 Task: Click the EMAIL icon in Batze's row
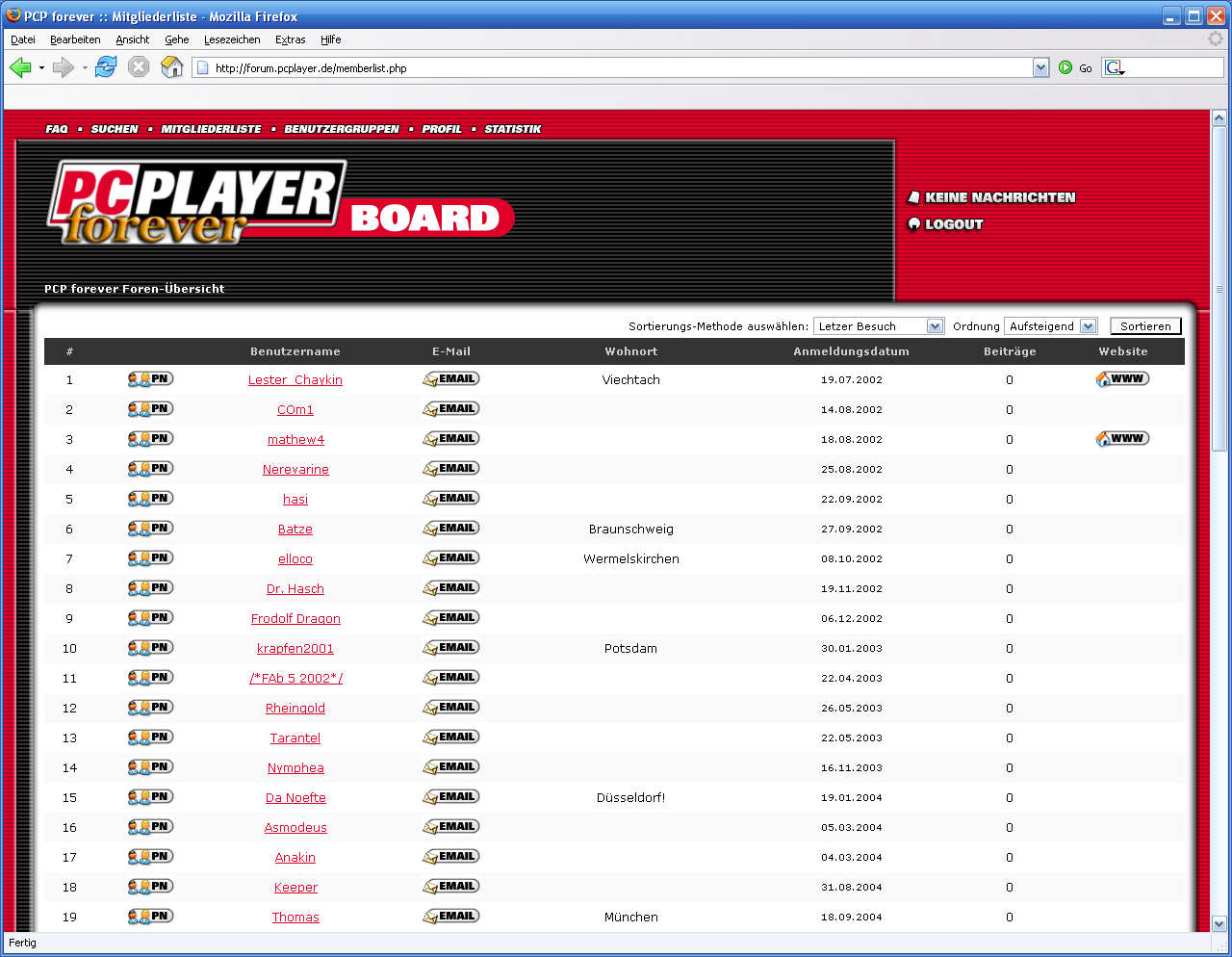[451, 529]
